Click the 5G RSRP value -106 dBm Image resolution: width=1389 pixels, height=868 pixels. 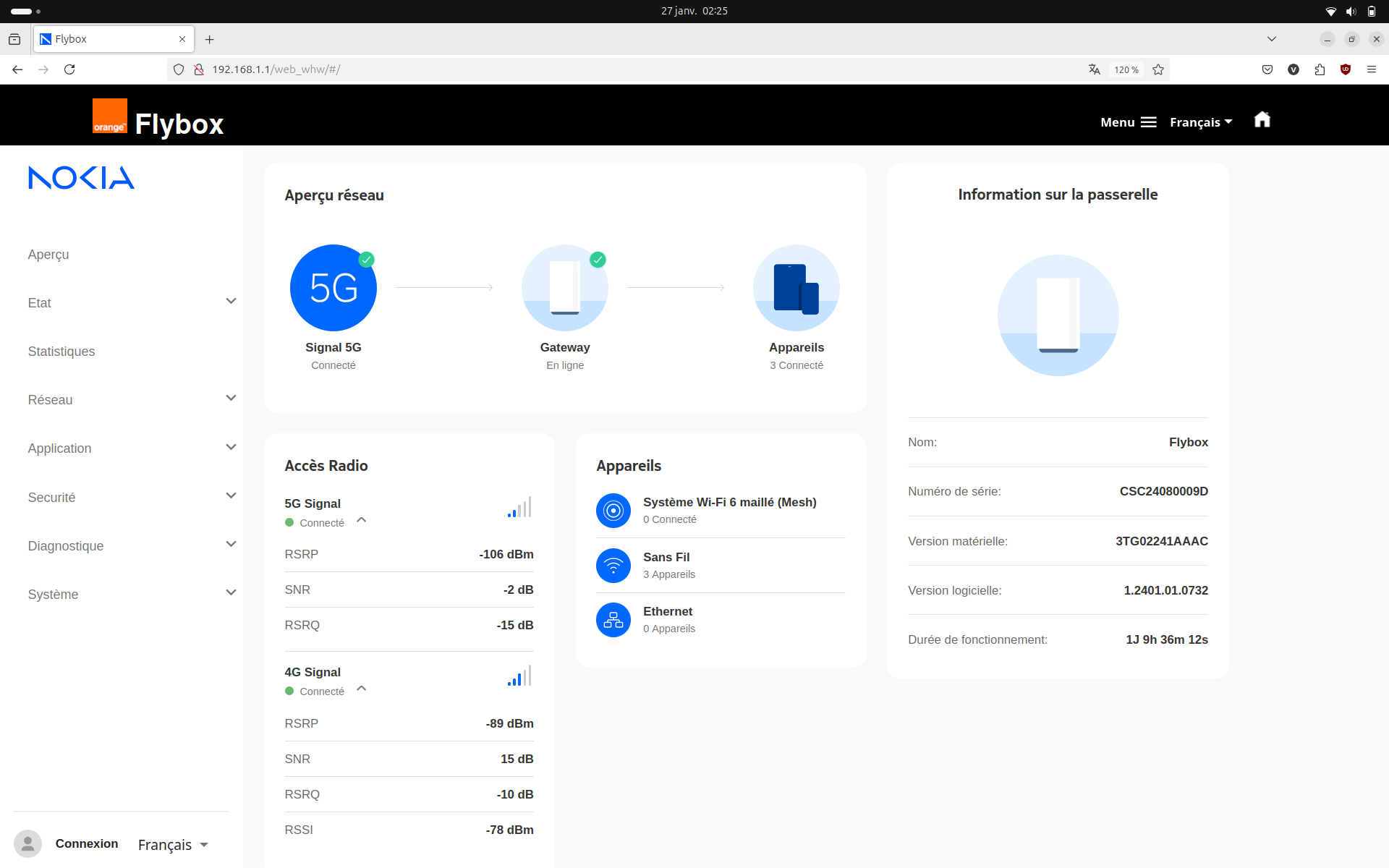506,554
